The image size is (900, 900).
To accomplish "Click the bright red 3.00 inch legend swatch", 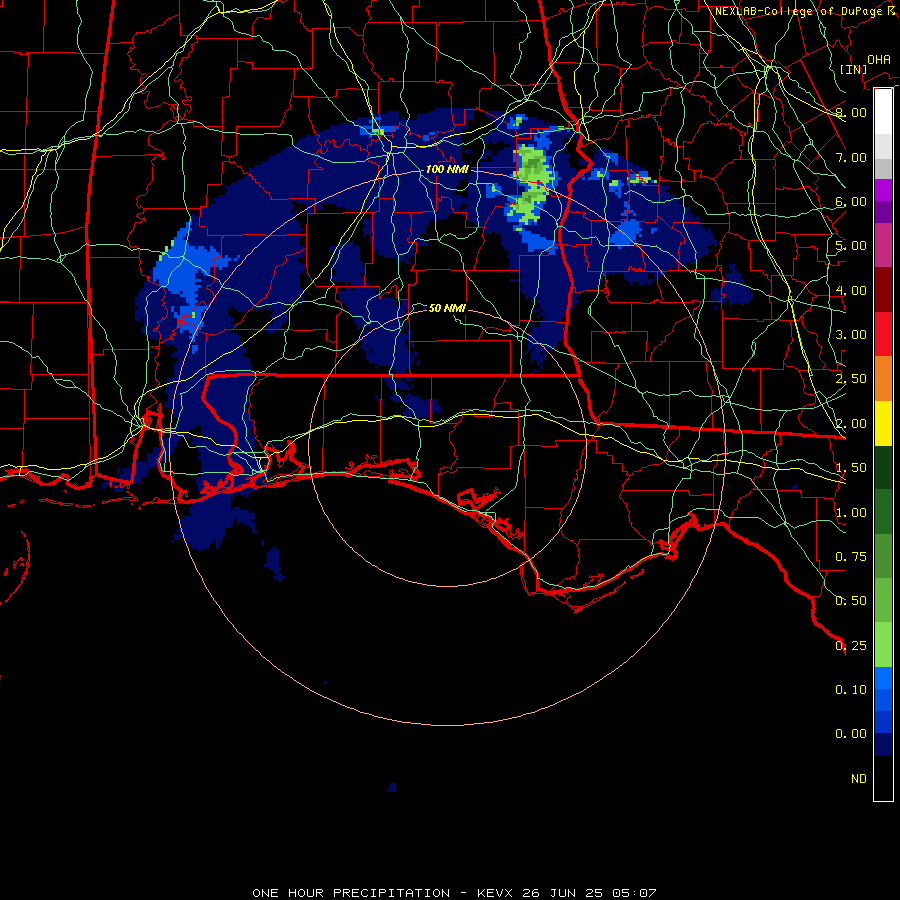I will pos(883,334).
